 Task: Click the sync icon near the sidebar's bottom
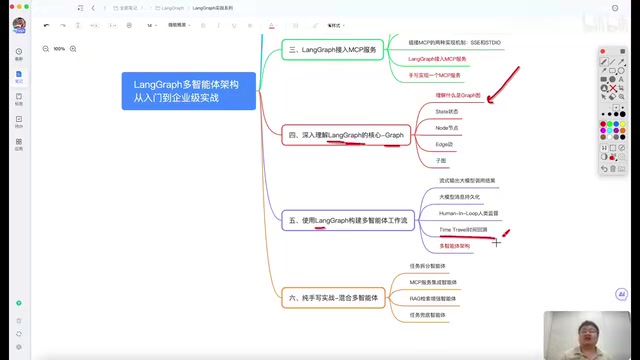pos(19,334)
